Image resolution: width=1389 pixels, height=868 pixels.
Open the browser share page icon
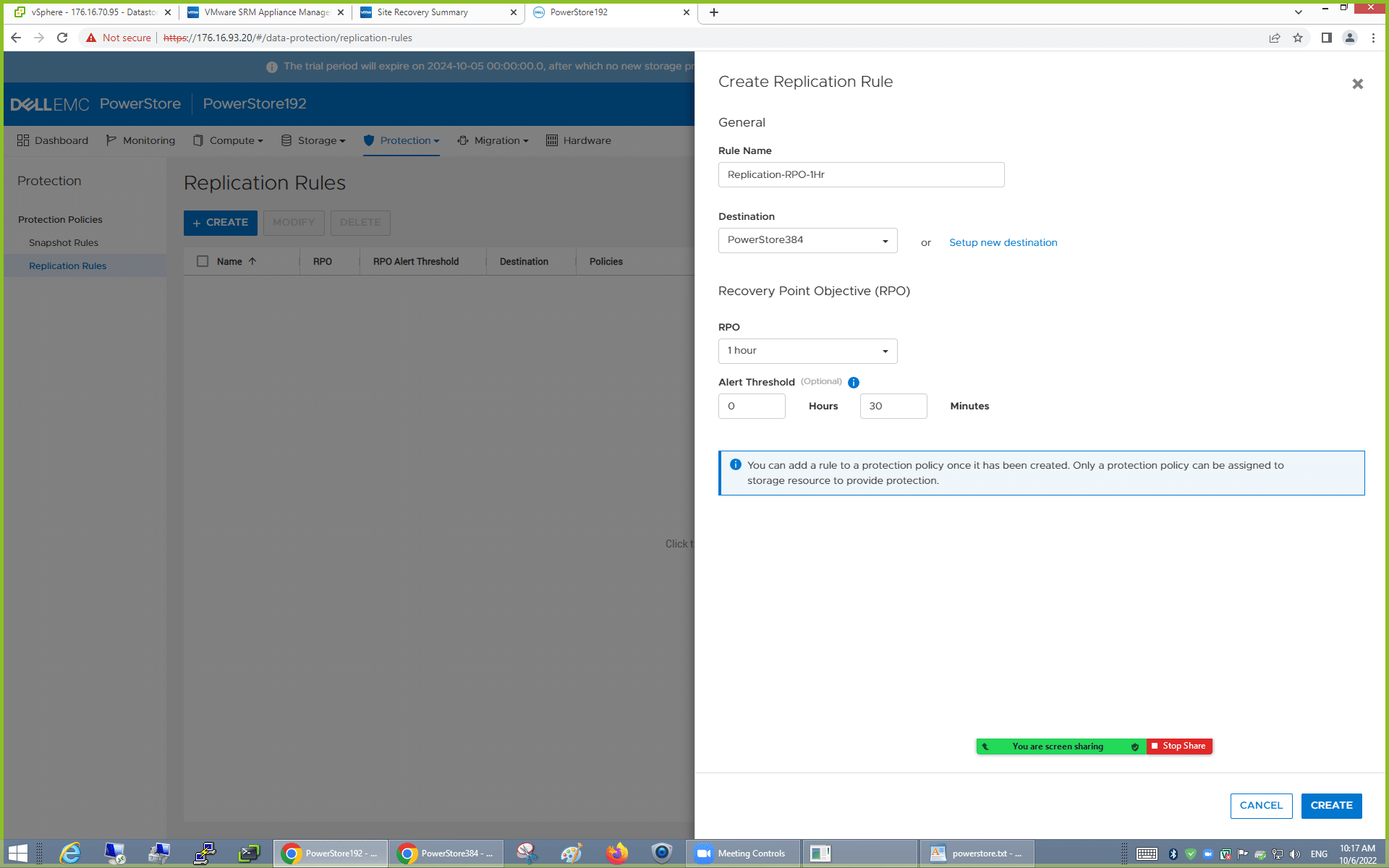click(x=1275, y=38)
